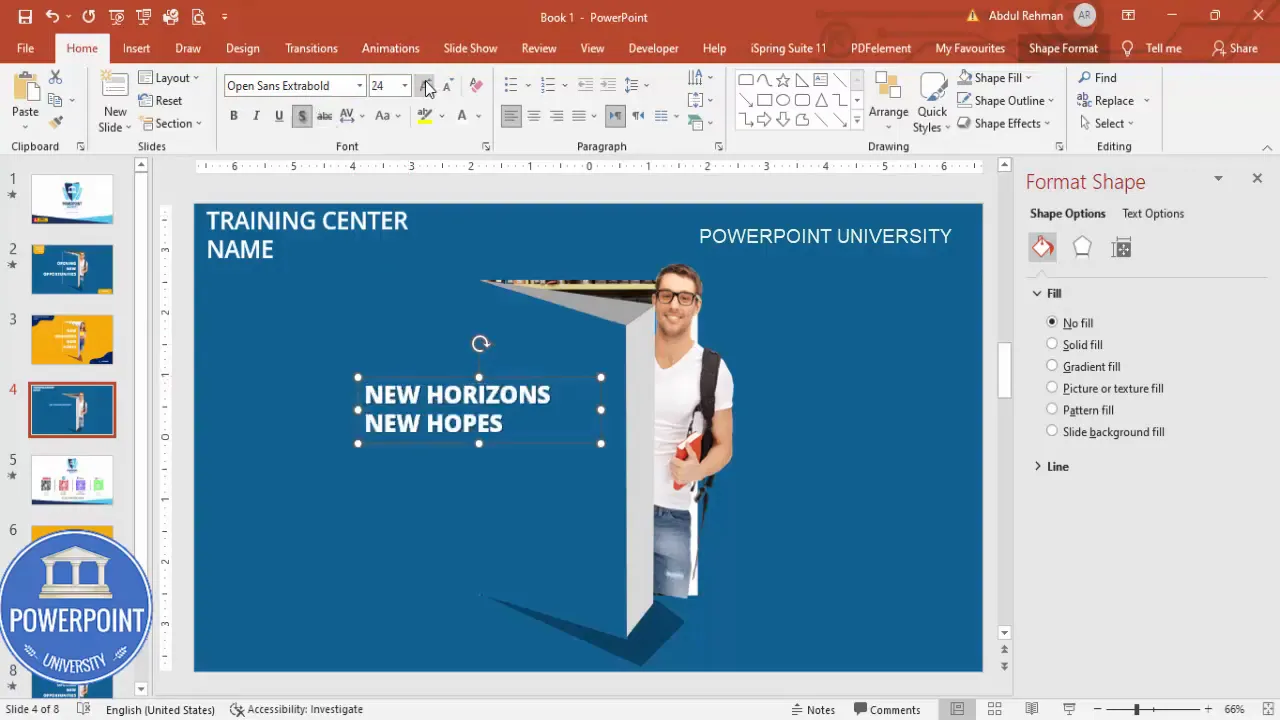Open the Section dropdown

171,124
